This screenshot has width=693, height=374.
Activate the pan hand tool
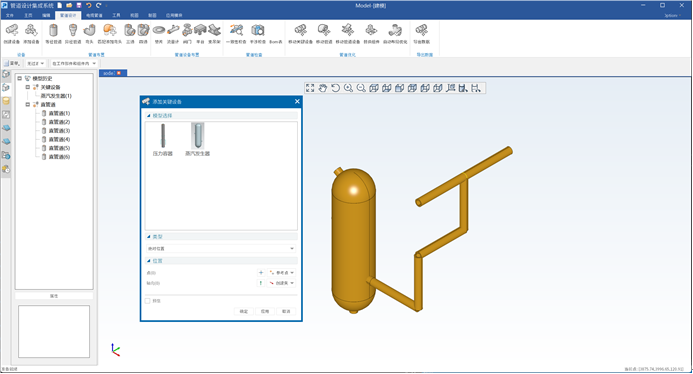323,88
